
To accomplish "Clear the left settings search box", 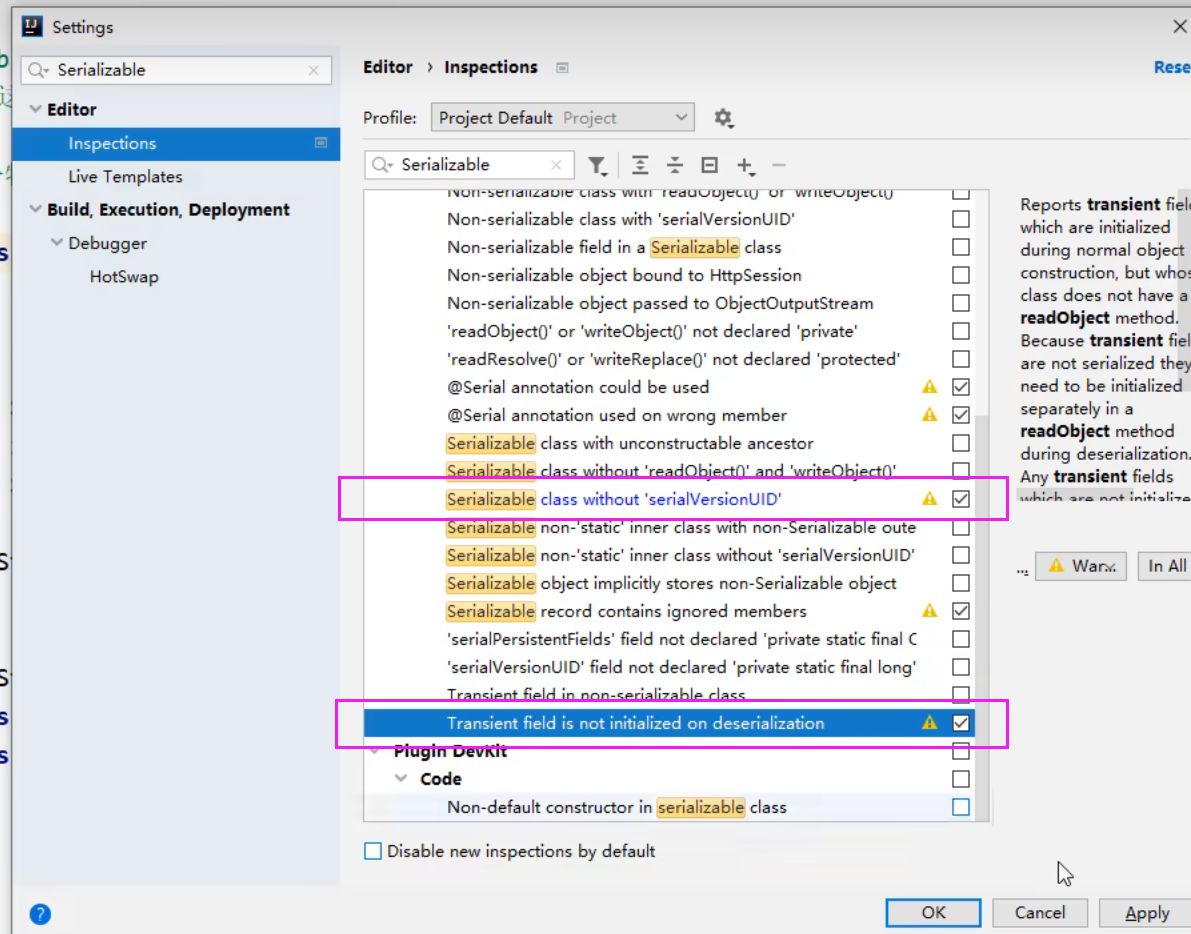I will click(x=314, y=70).
